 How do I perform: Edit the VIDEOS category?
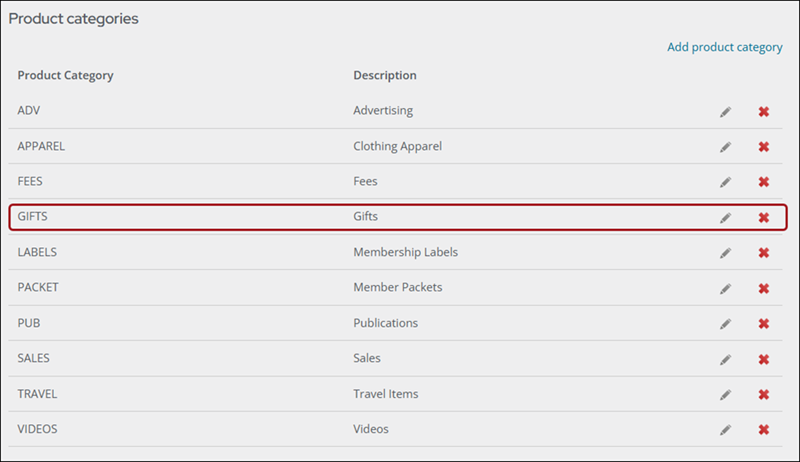(726, 430)
